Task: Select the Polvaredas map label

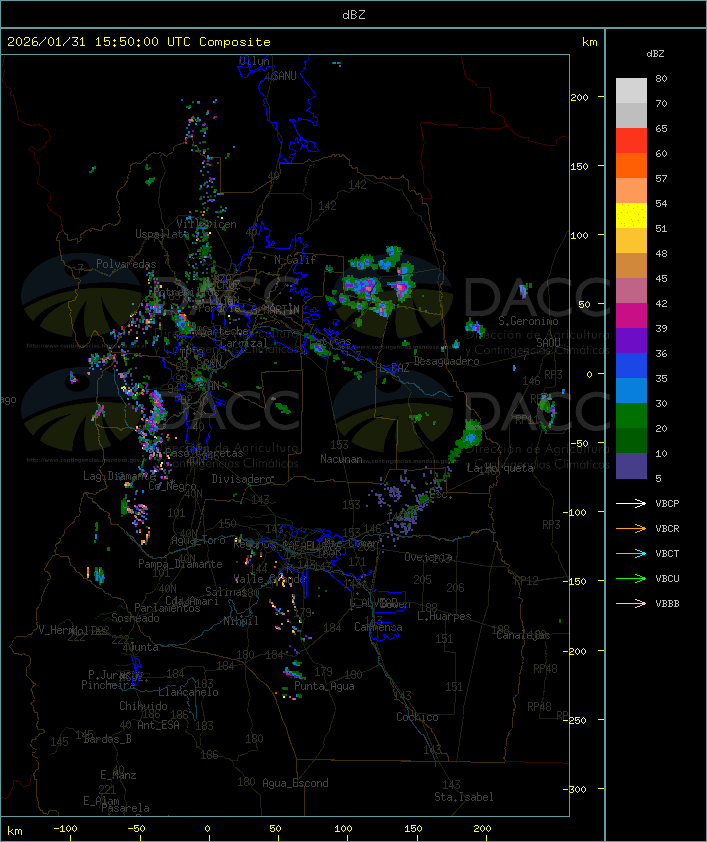Action: click(126, 264)
